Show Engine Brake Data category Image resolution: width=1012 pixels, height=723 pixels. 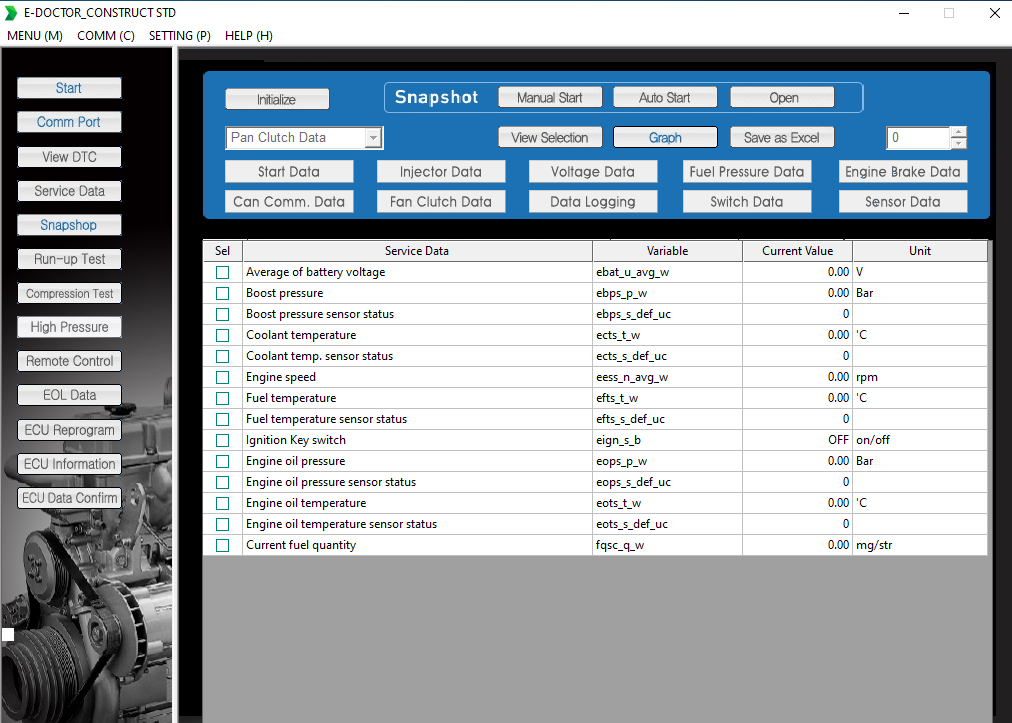[x=903, y=172]
